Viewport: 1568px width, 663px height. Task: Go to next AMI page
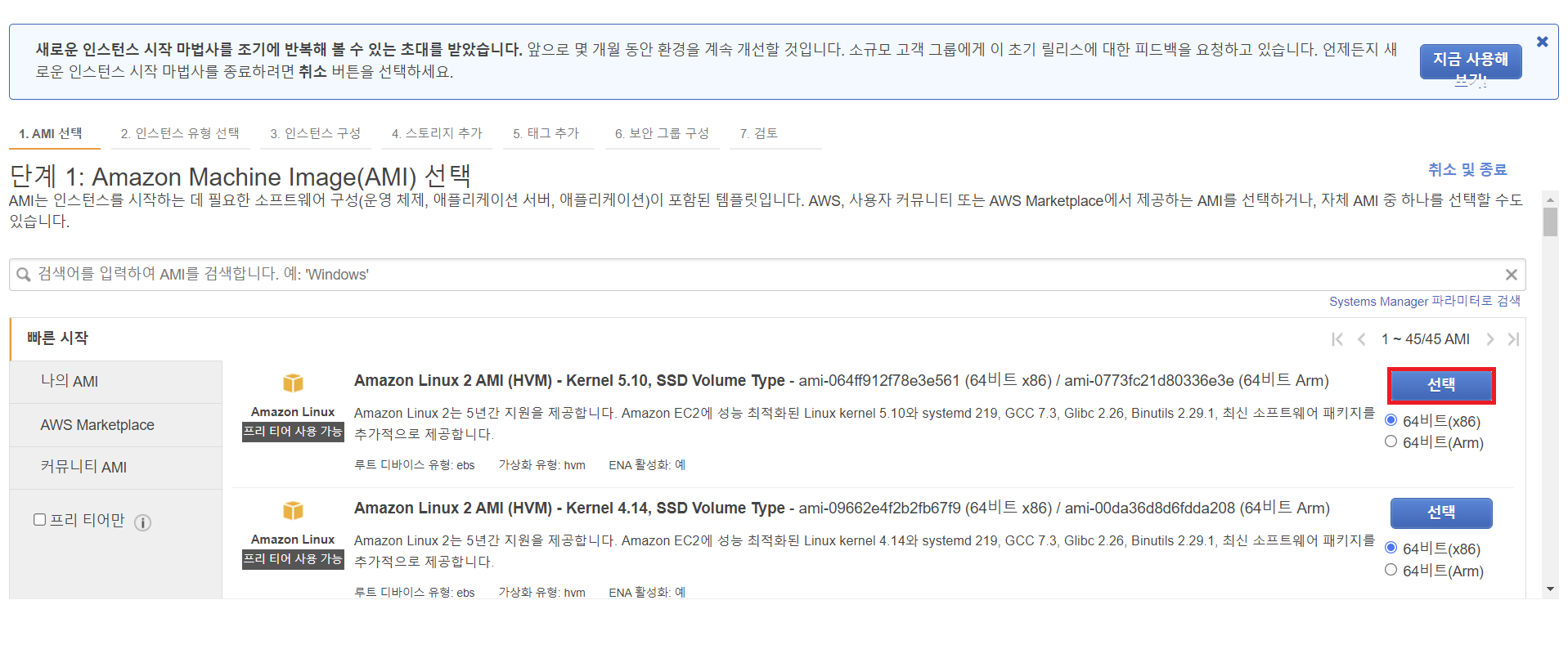pos(1489,339)
